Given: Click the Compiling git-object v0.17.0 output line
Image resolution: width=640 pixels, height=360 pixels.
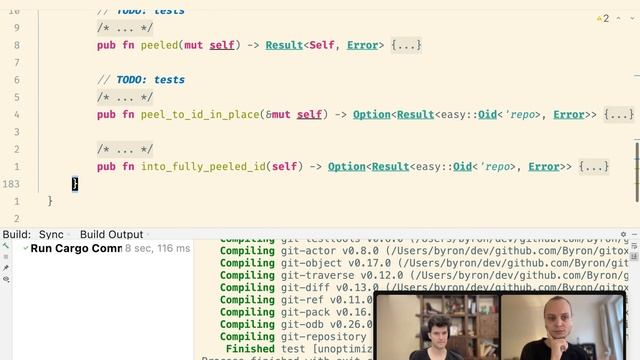Looking at the screenshot, I should click(x=424, y=263).
